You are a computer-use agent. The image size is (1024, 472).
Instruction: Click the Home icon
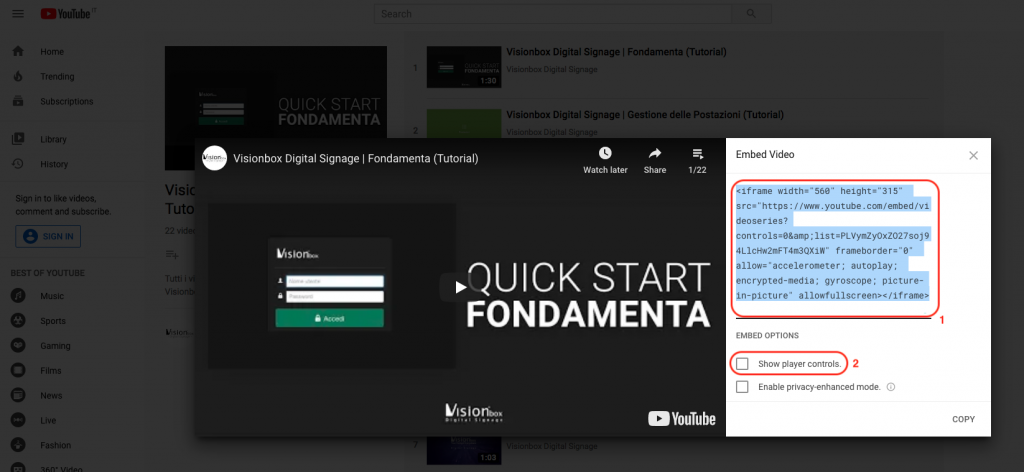[x=18, y=52]
